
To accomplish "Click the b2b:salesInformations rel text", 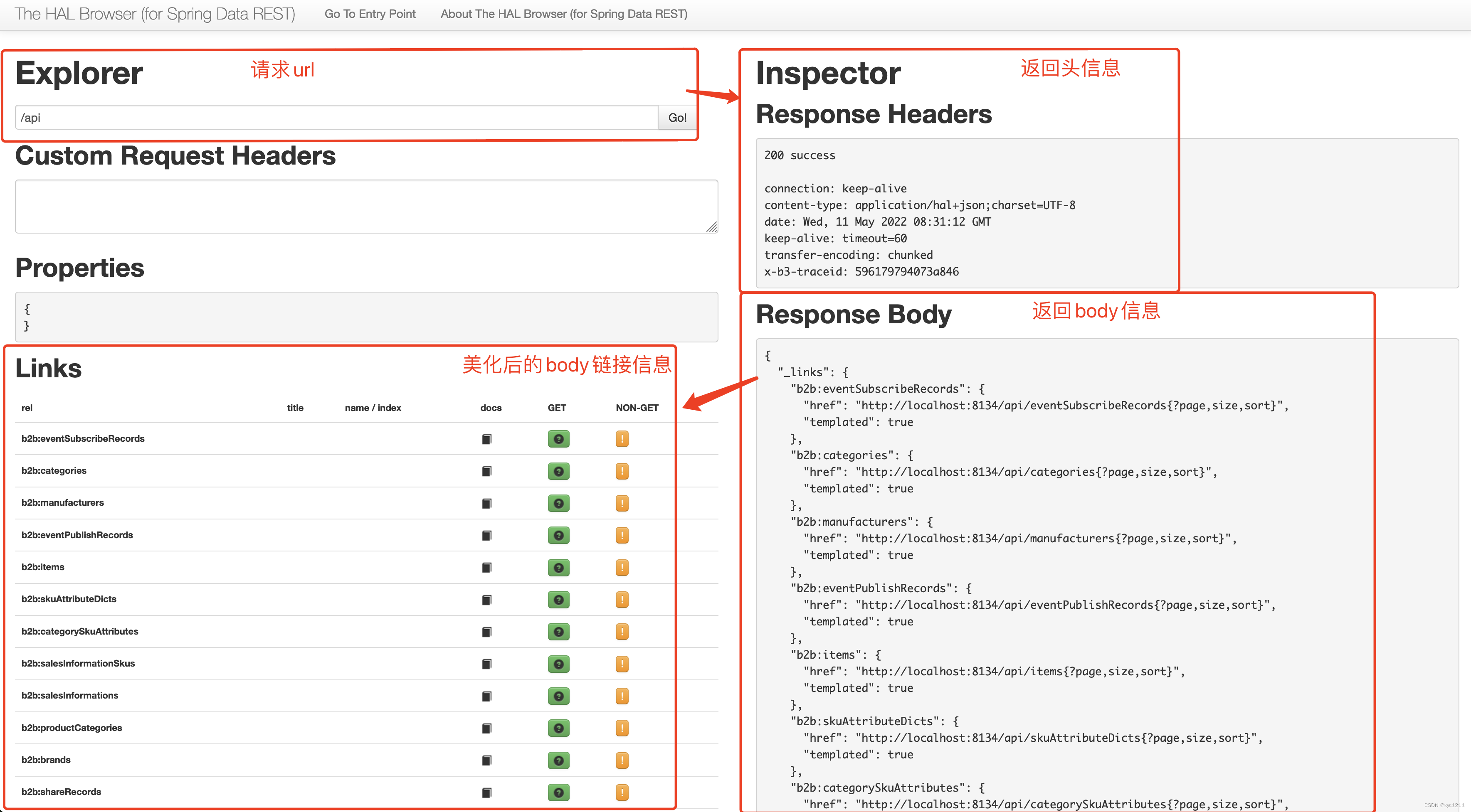I will tap(70, 696).
